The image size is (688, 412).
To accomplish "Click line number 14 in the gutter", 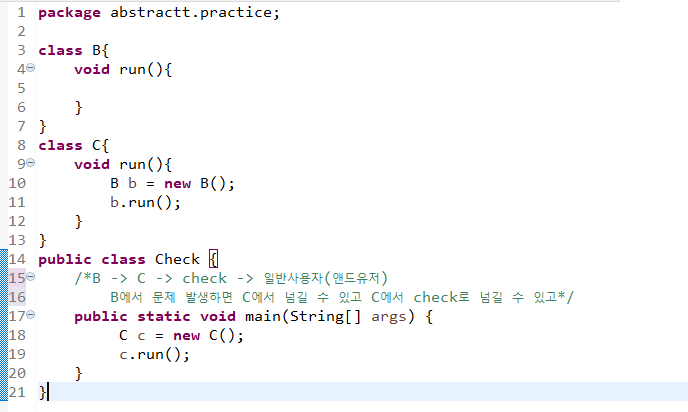I will pyautogui.click(x=17, y=259).
